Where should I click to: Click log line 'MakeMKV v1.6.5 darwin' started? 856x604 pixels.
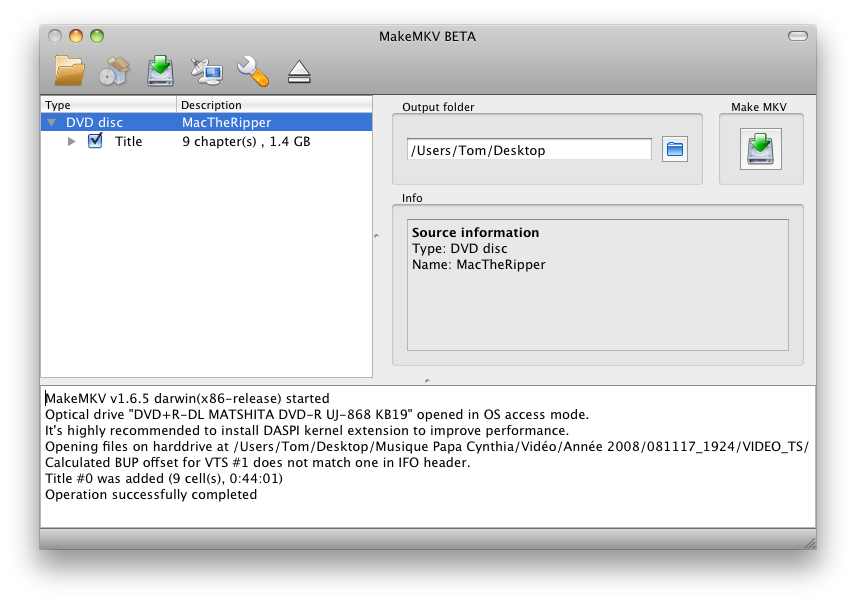click(x=187, y=398)
